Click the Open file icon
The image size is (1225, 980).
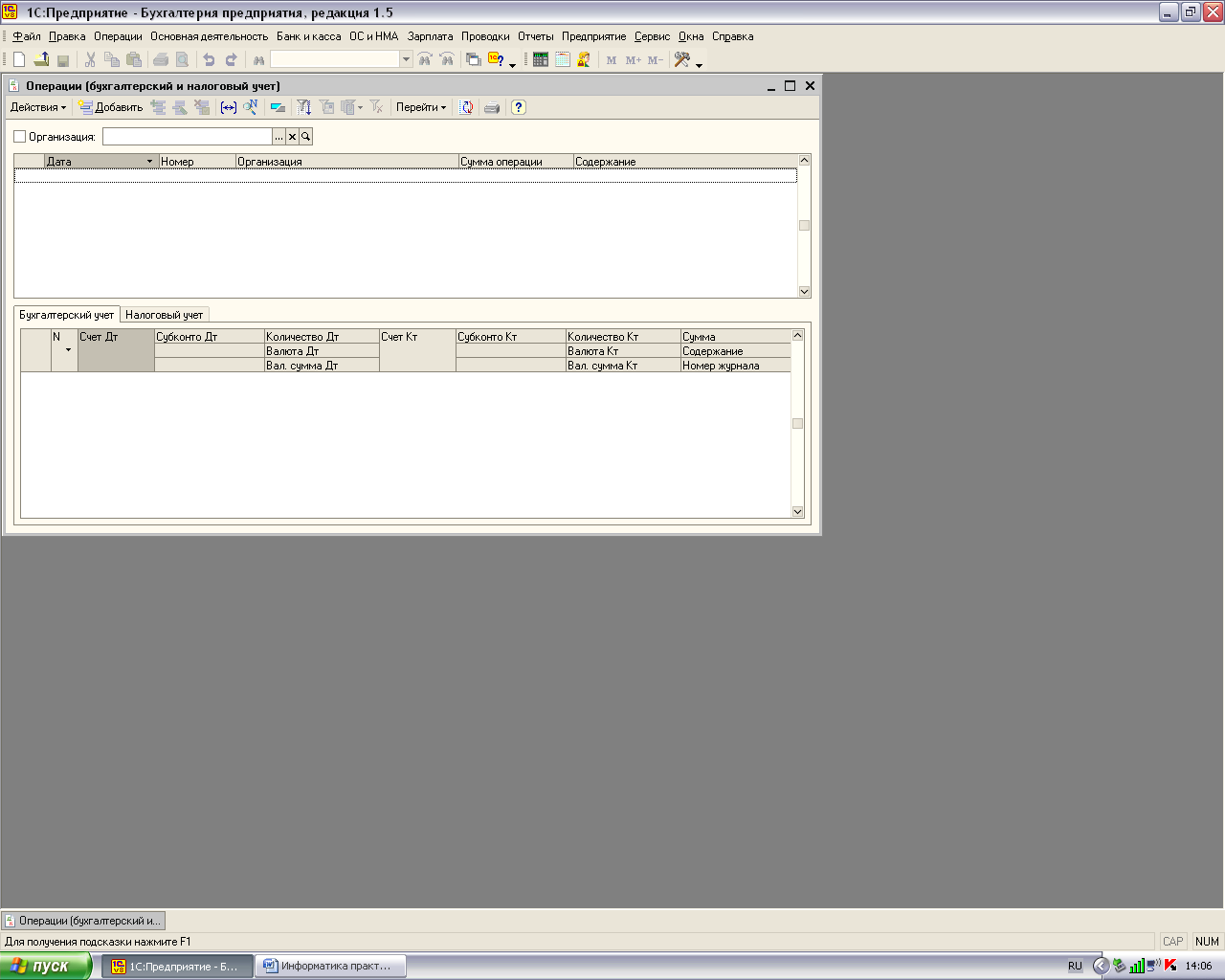coord(41,59)
